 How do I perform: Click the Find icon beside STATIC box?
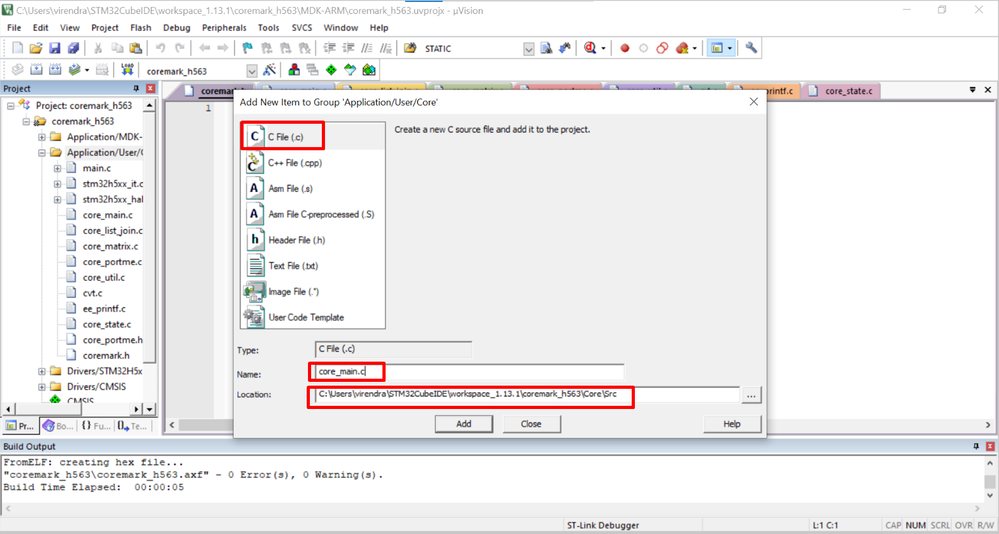click(x=546, y=48)
